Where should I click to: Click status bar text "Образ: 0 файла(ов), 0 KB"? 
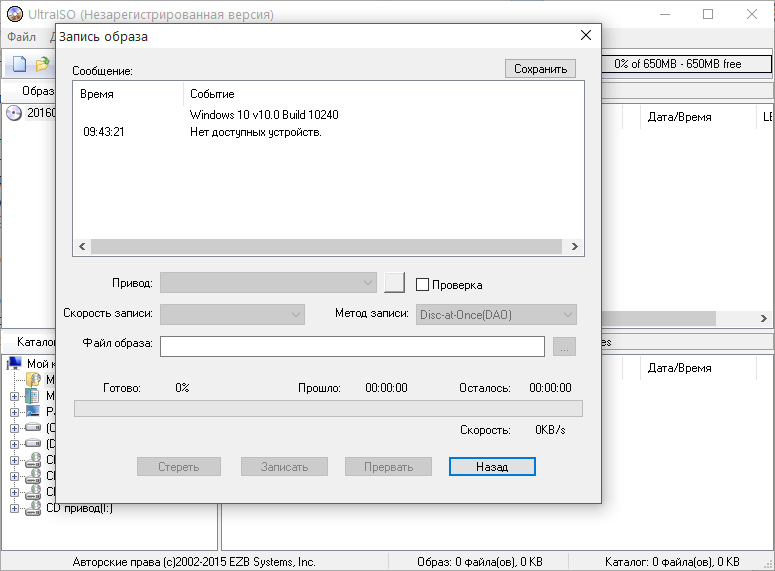[479, 562]
